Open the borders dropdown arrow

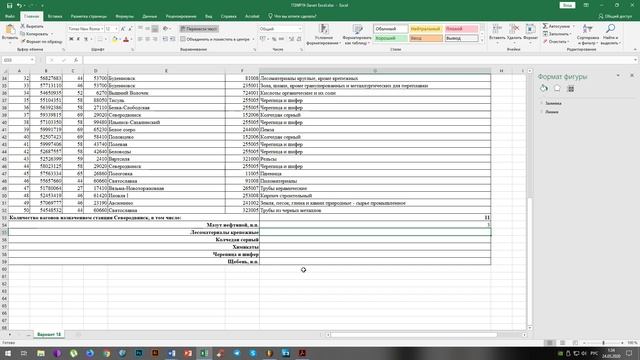point(105,40)
